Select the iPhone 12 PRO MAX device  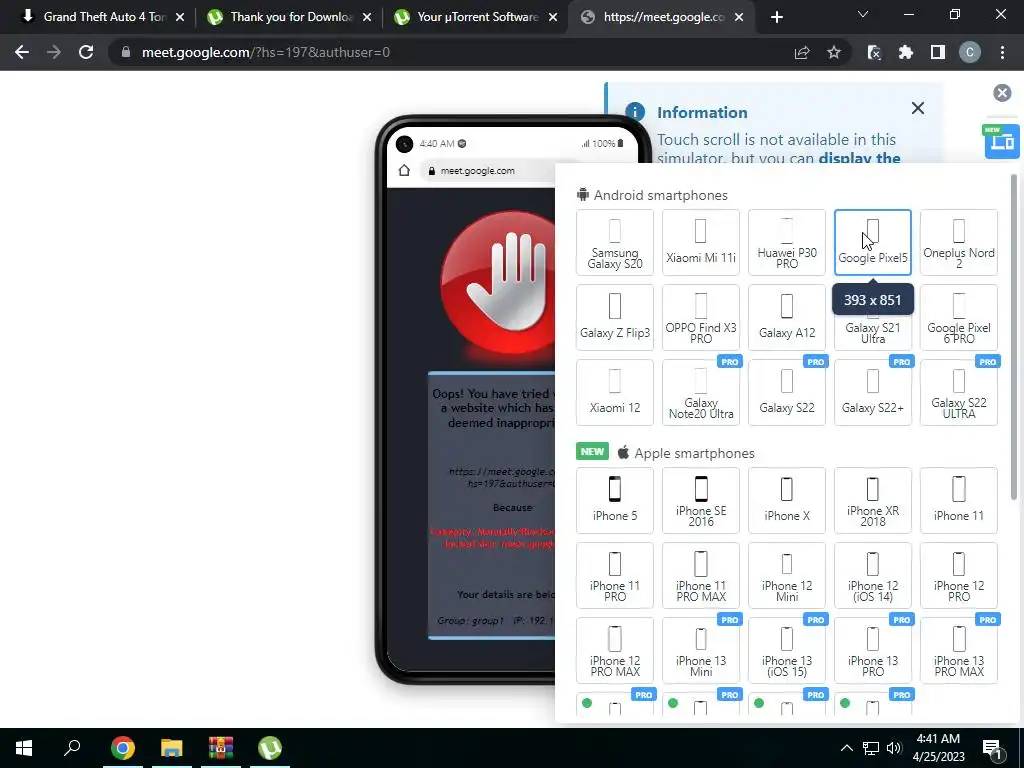point(615,650)
